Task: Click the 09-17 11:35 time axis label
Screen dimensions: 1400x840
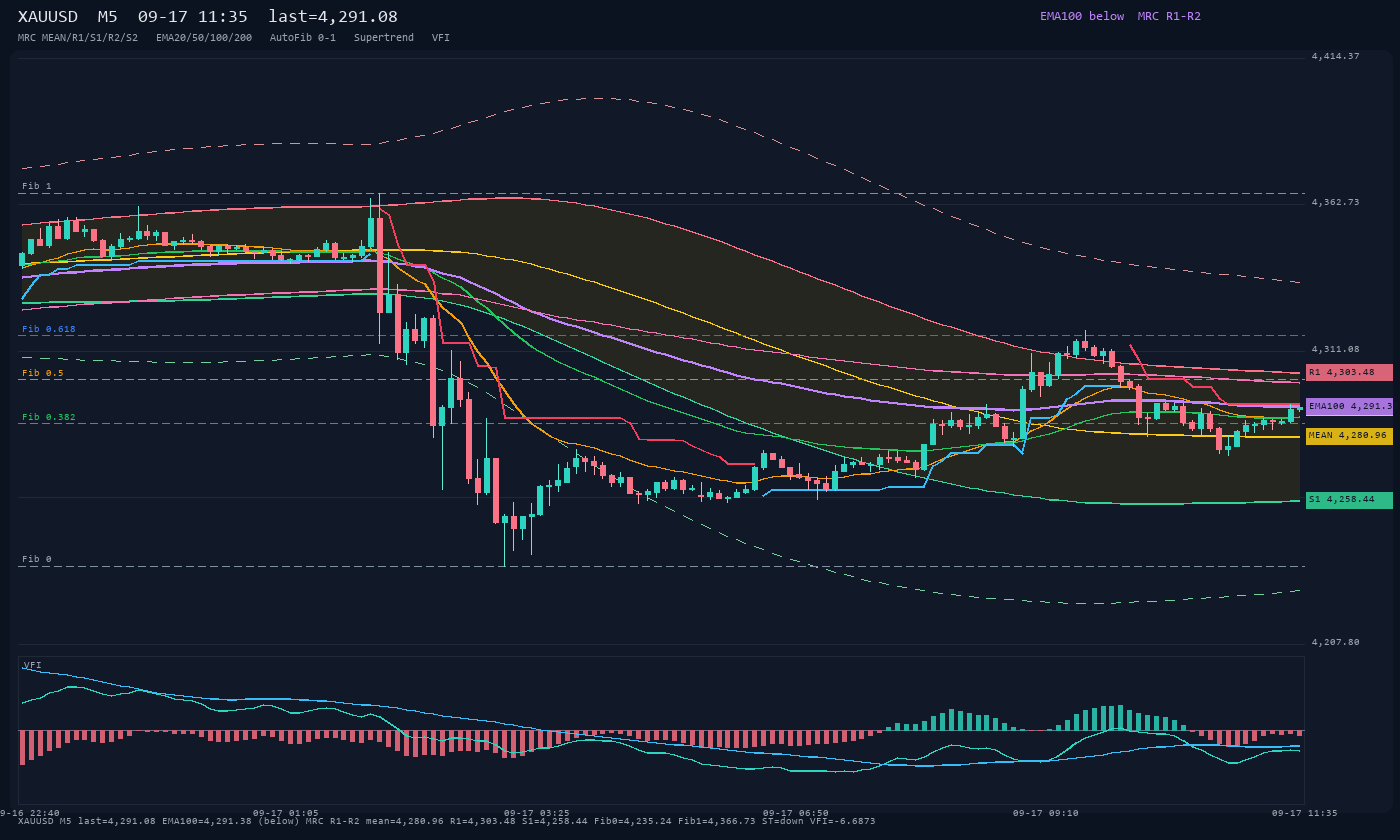Action: (x=1304, y=813)
